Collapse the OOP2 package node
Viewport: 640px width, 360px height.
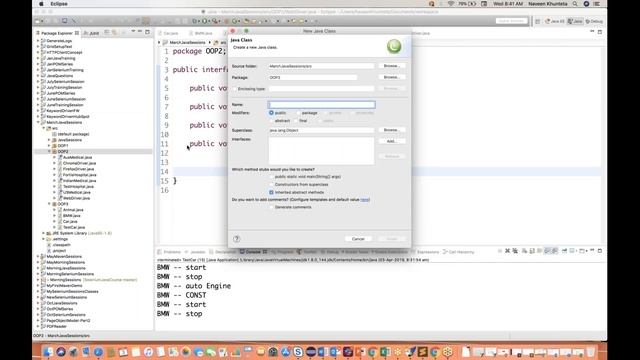49,151
